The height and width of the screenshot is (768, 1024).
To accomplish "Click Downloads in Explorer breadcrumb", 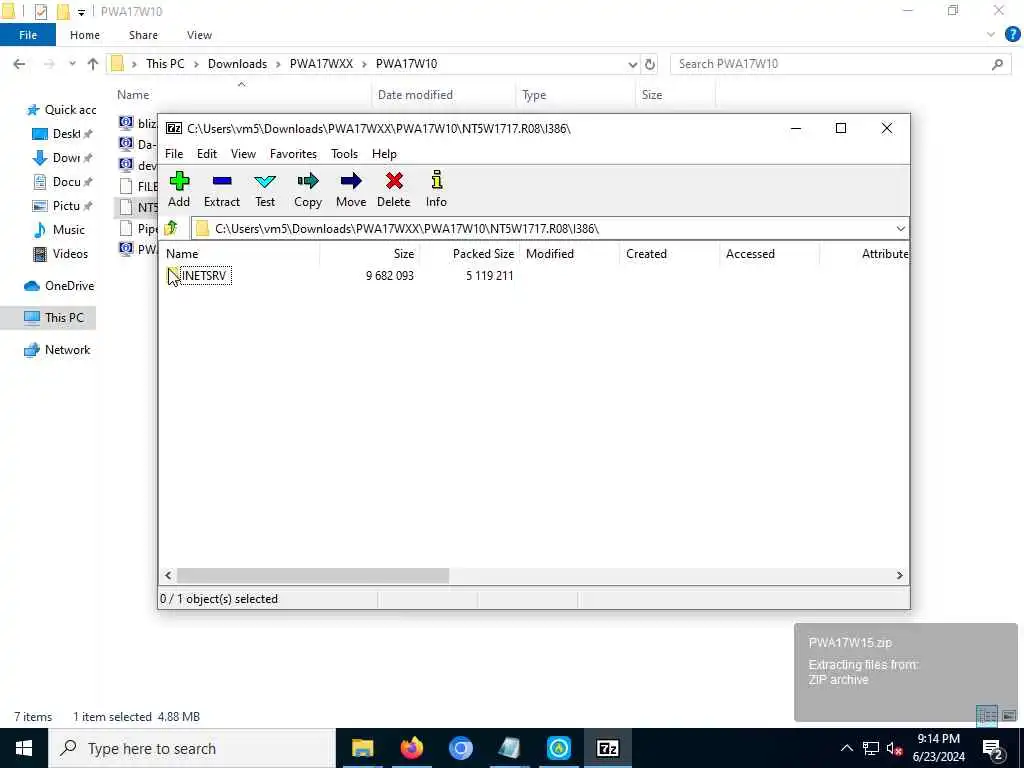I will click(237, 64).
